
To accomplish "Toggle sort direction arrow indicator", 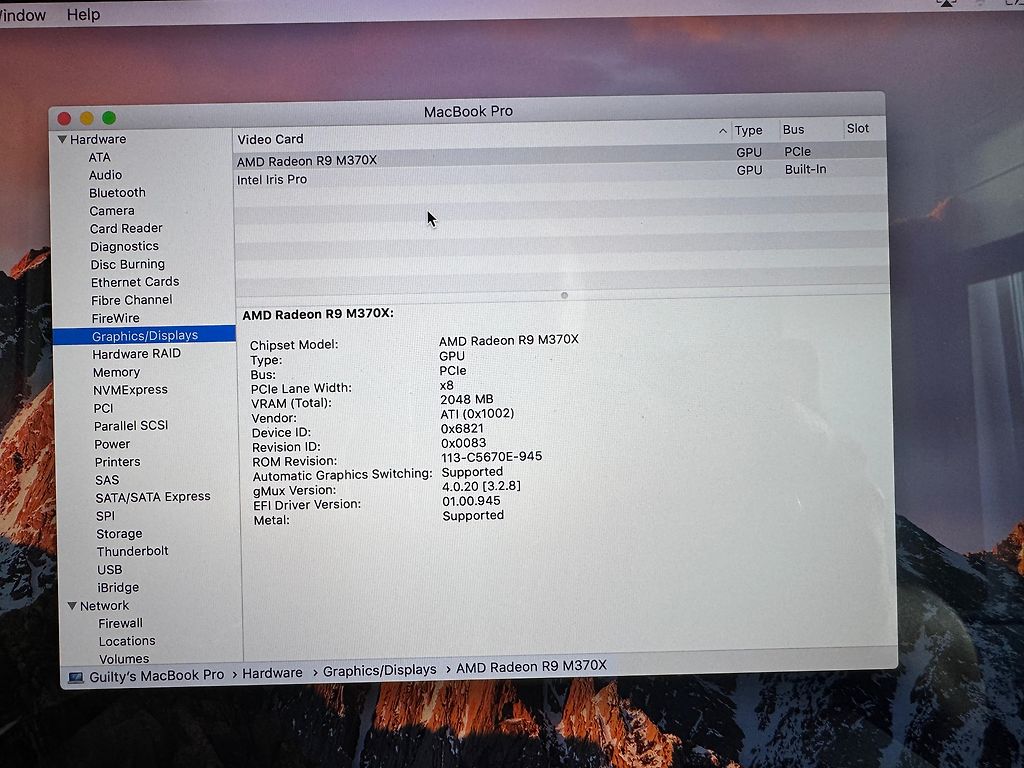I will 722,131.
